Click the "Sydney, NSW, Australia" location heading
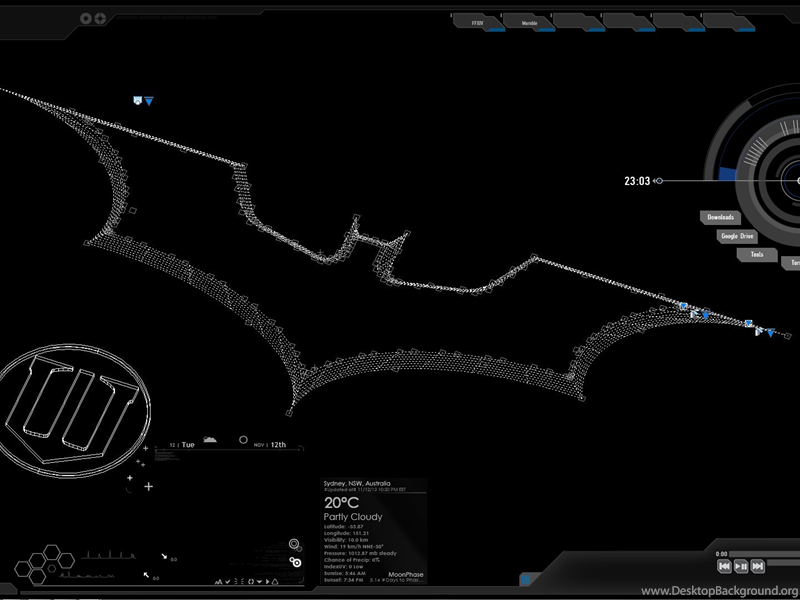Screen dimensions: 800x600 click(x=357, y=483)
